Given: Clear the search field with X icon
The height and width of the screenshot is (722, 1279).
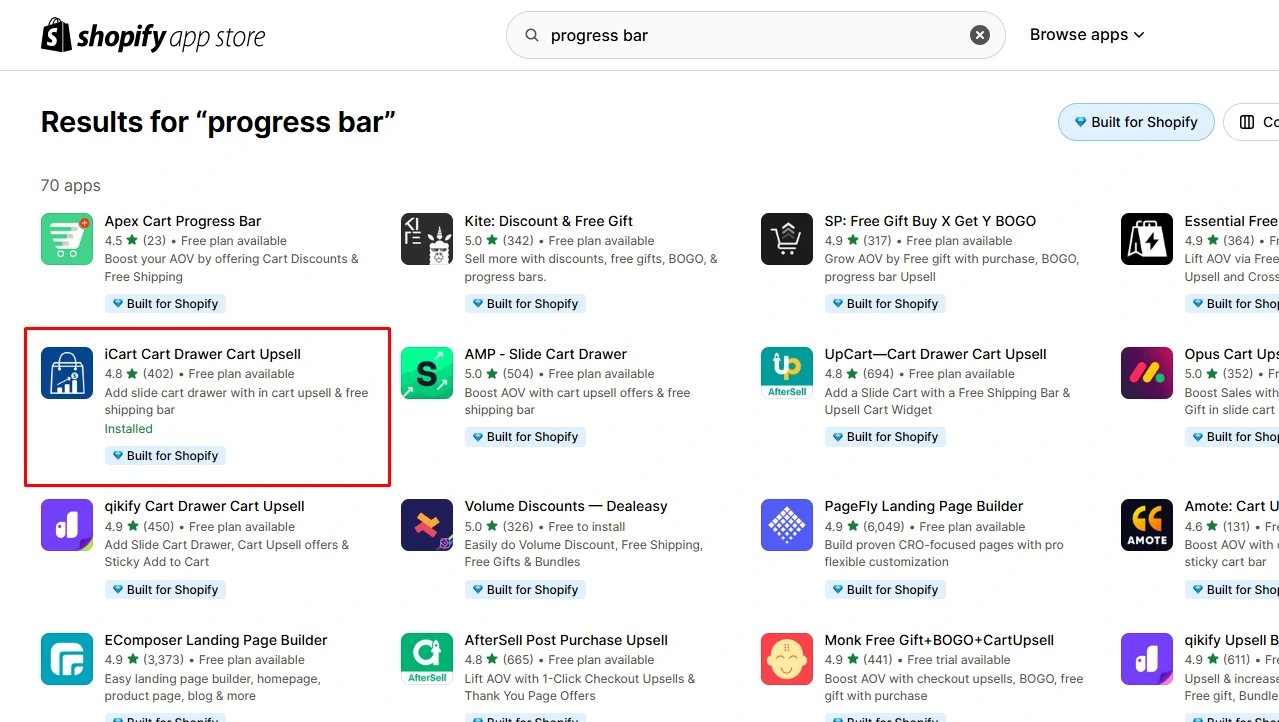Looking at the screenshot, I should pyautogui.click(x=980, y=35).
